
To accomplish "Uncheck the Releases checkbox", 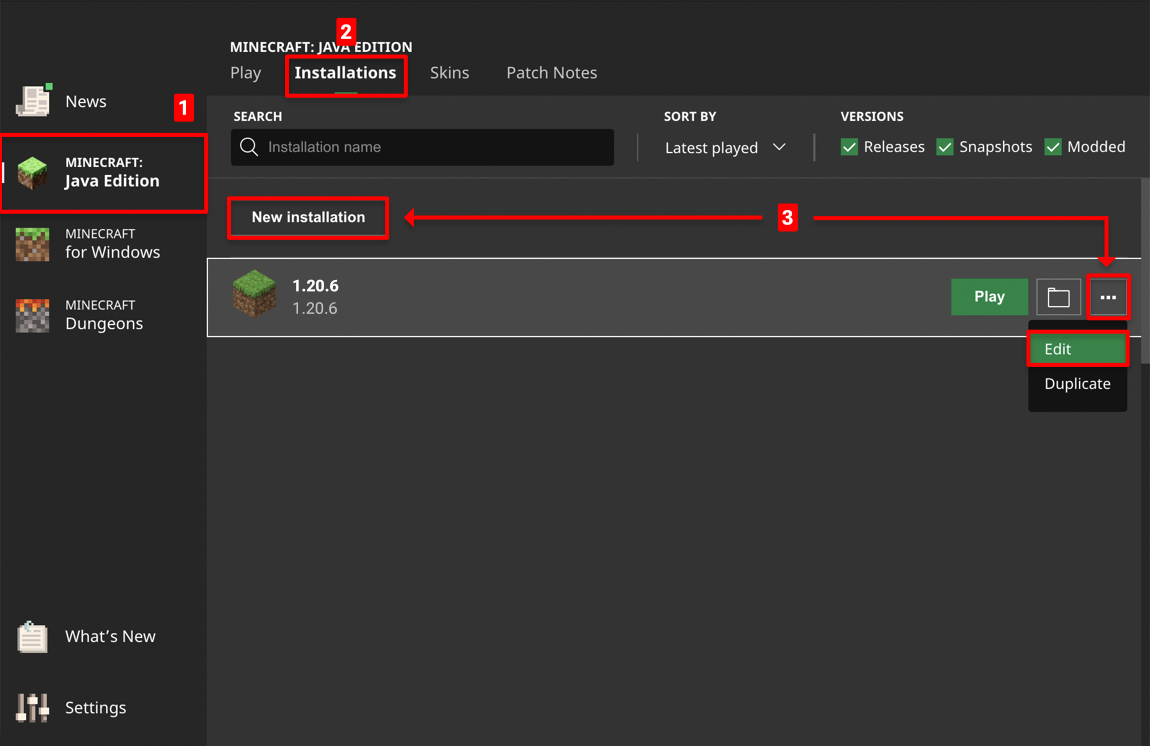I will pos(849,147).
